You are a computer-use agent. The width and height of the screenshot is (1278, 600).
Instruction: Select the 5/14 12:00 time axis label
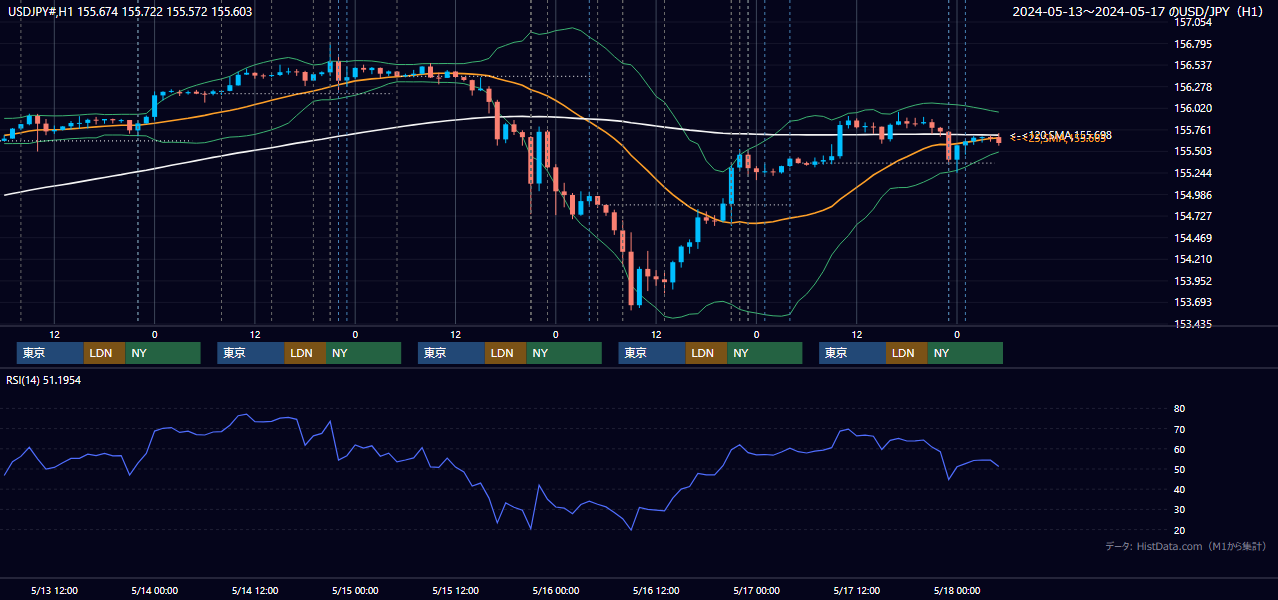tap(254, 590)
